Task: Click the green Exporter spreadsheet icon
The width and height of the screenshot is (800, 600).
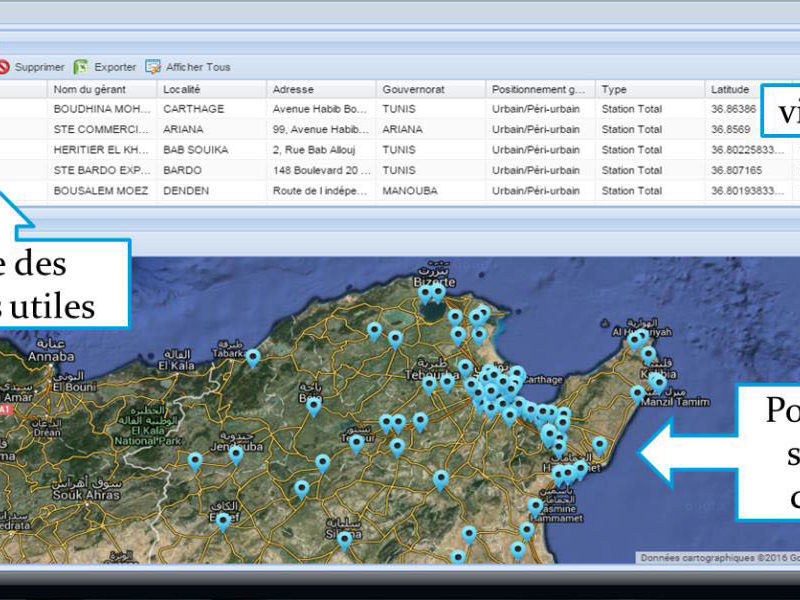Action: pos(81,67)
